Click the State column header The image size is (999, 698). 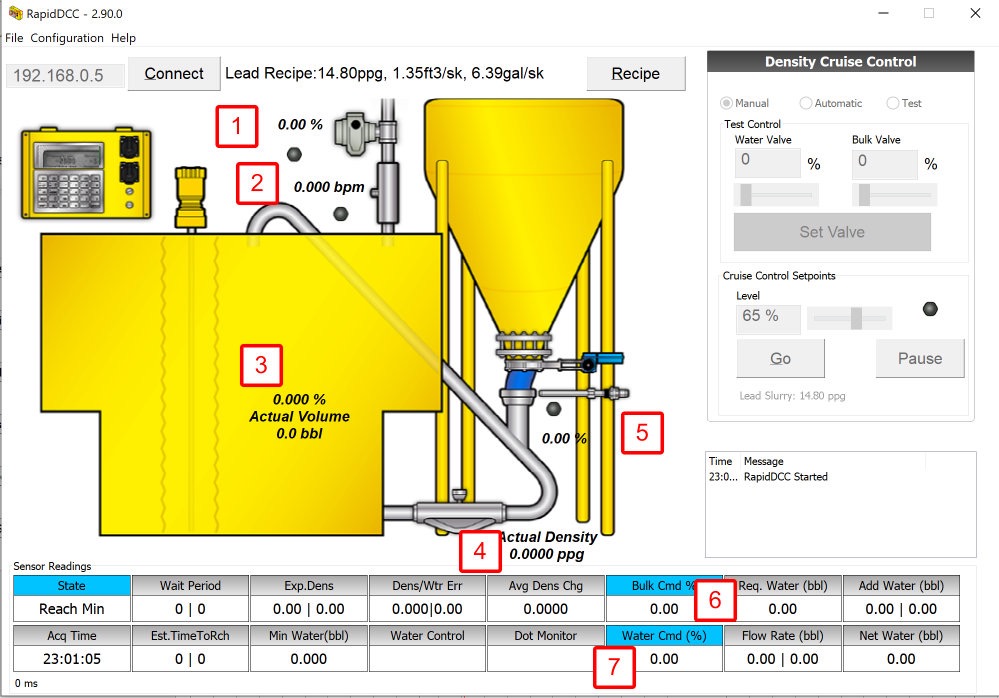(71, 585)
